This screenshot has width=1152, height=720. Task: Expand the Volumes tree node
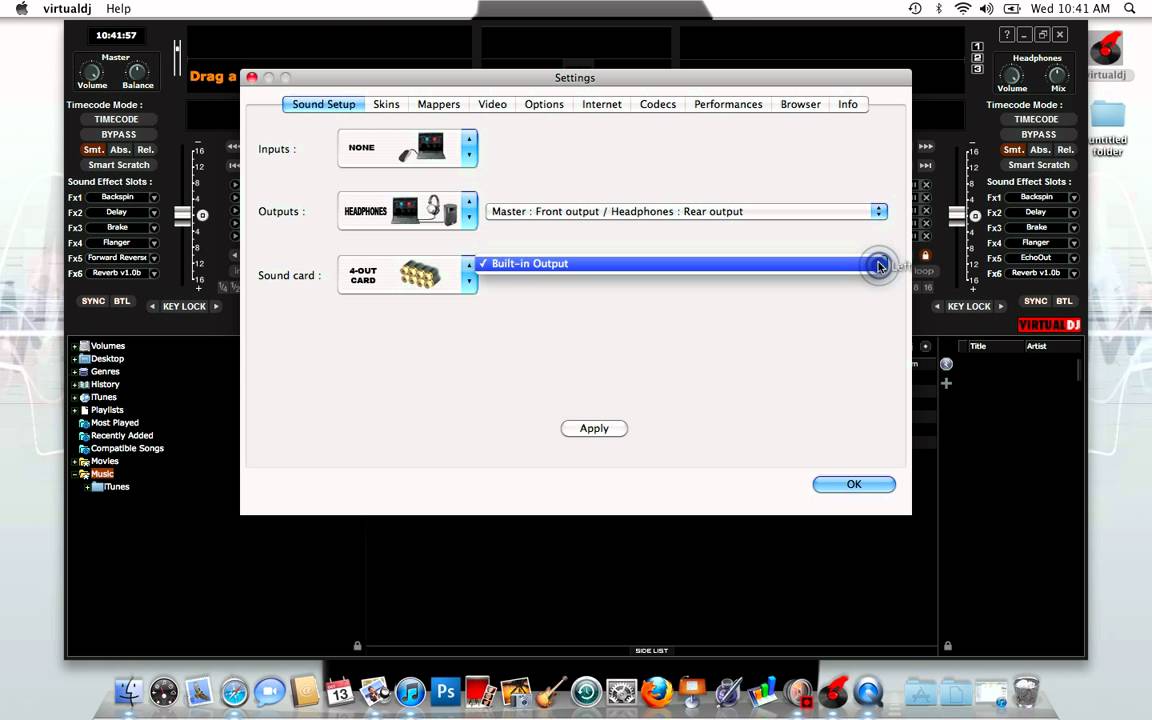pos(74,346)
